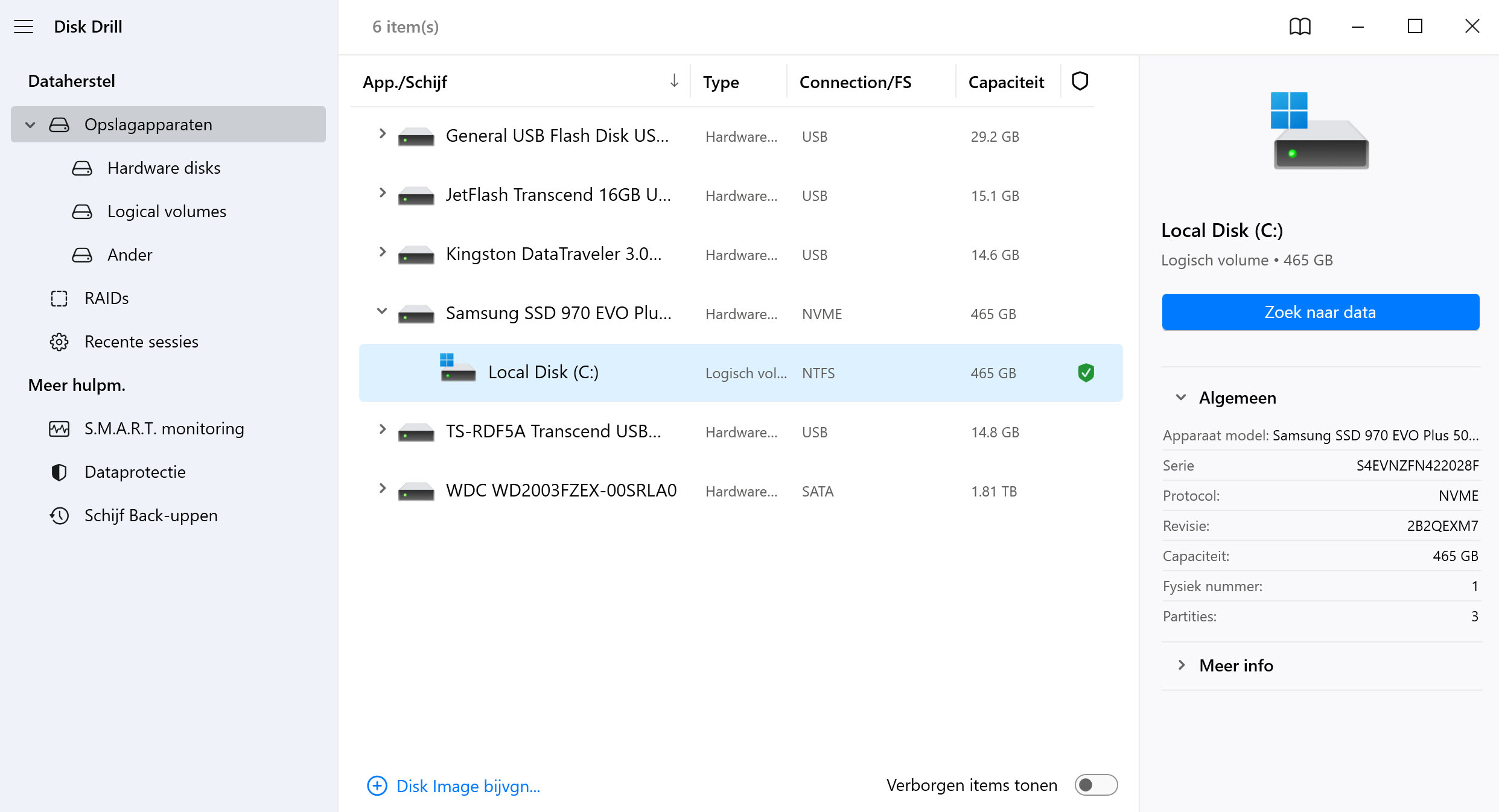Click Logisch volume • 465 GB subtitle
The height and width of the screenshot is (812, 1499).
(1247, 260)
